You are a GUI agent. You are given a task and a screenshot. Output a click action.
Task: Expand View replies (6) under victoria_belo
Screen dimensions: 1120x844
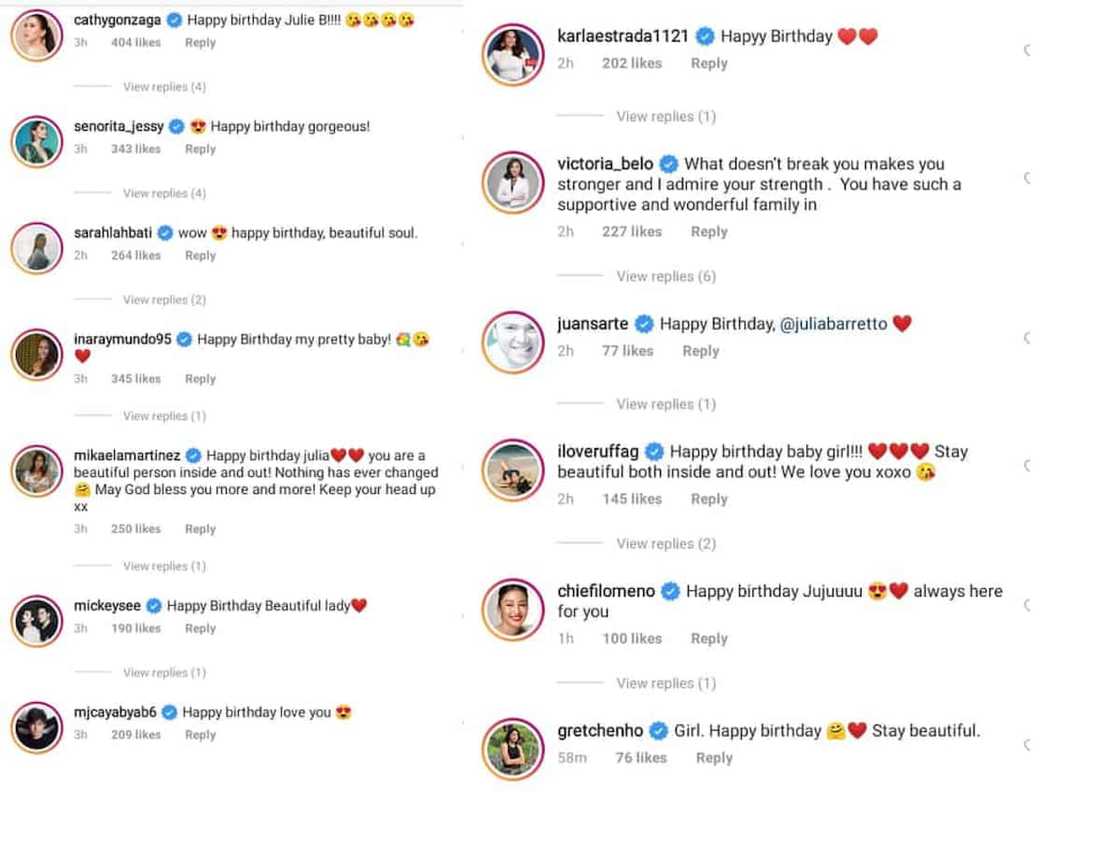coord(666,276)
